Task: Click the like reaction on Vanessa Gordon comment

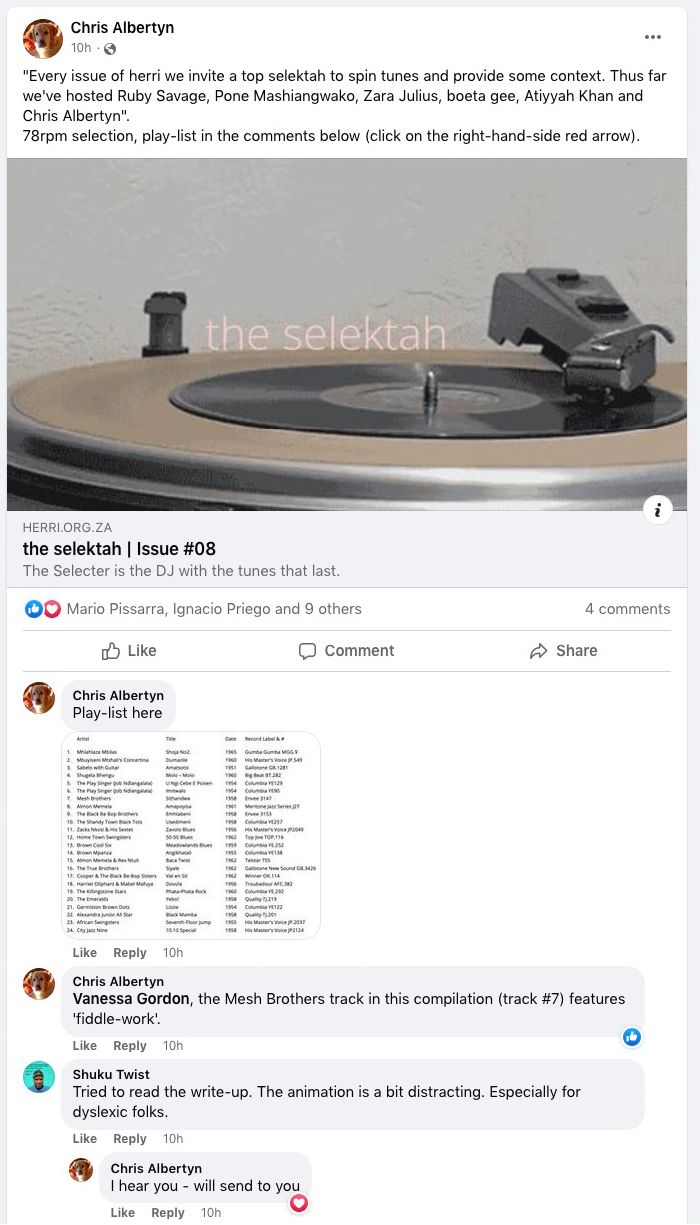Action: (632, 1037)
